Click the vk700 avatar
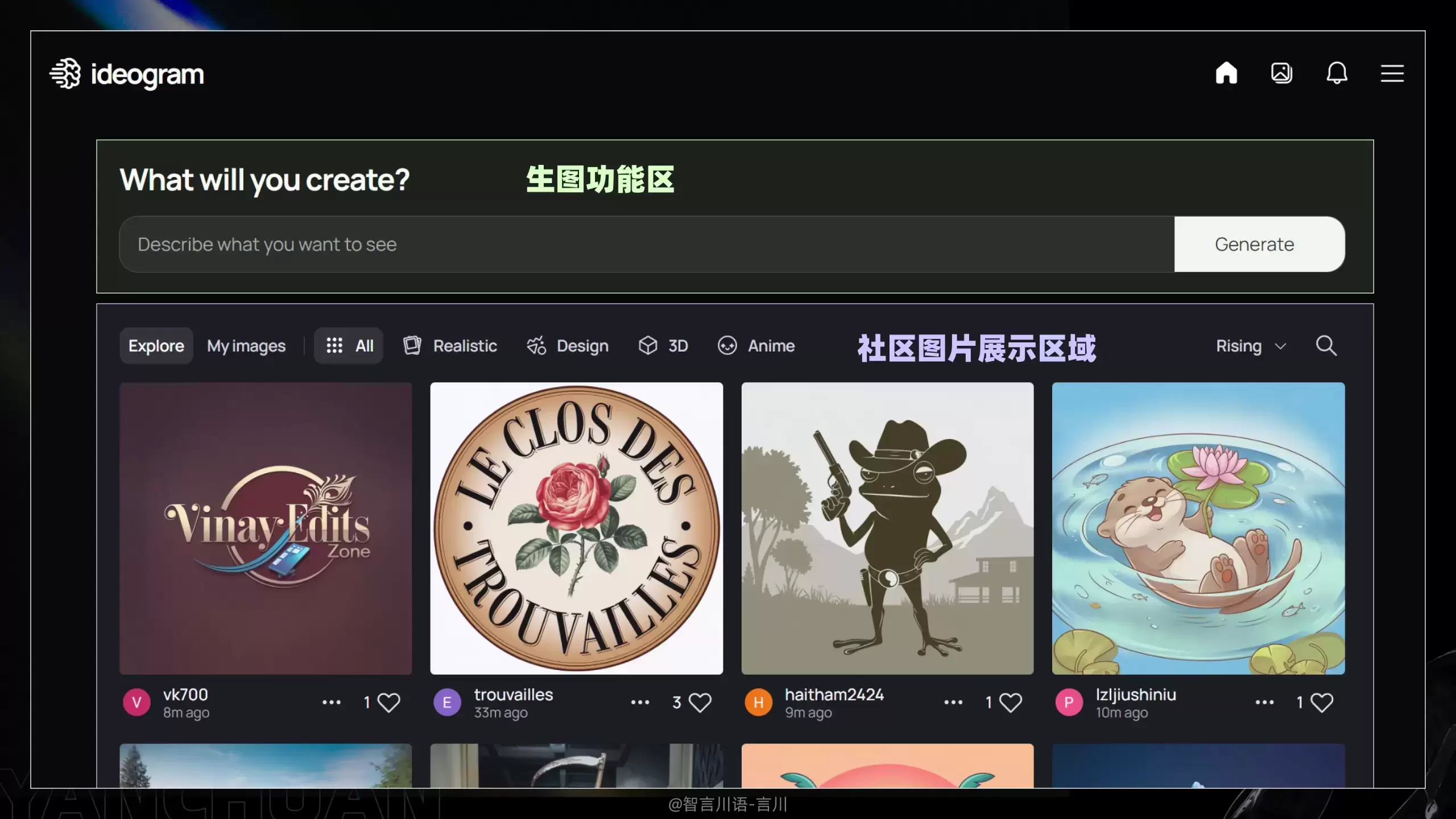This screenshot has width=1456, height=819. (136, 702)
